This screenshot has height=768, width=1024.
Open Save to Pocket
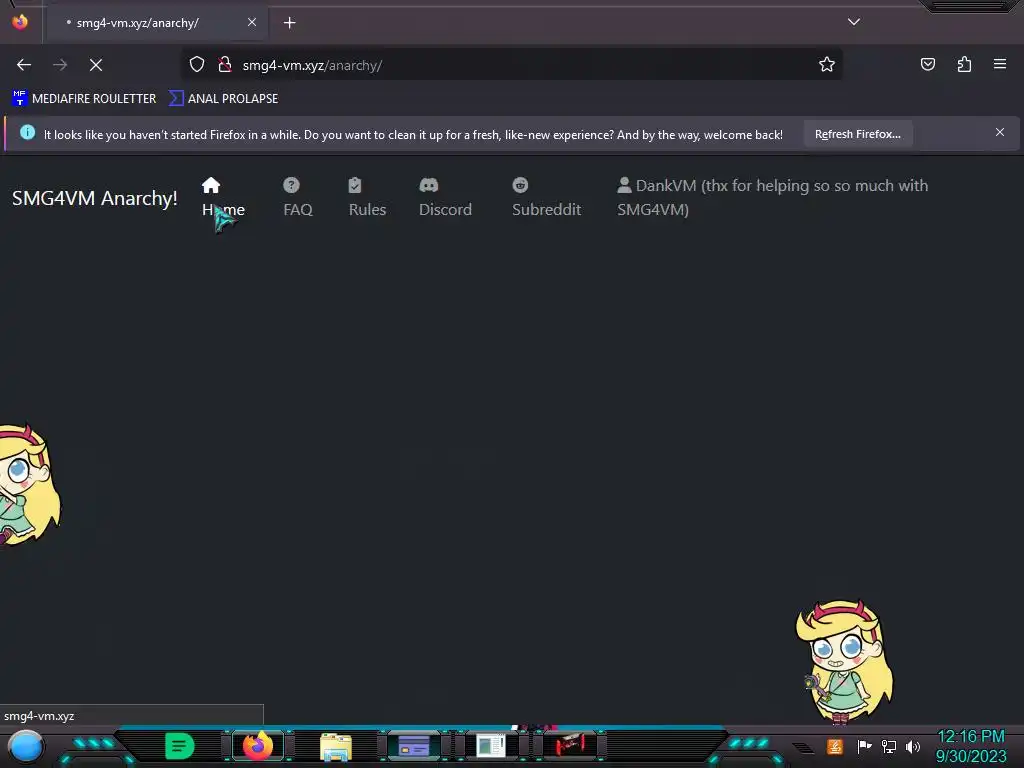click(927, 64)
